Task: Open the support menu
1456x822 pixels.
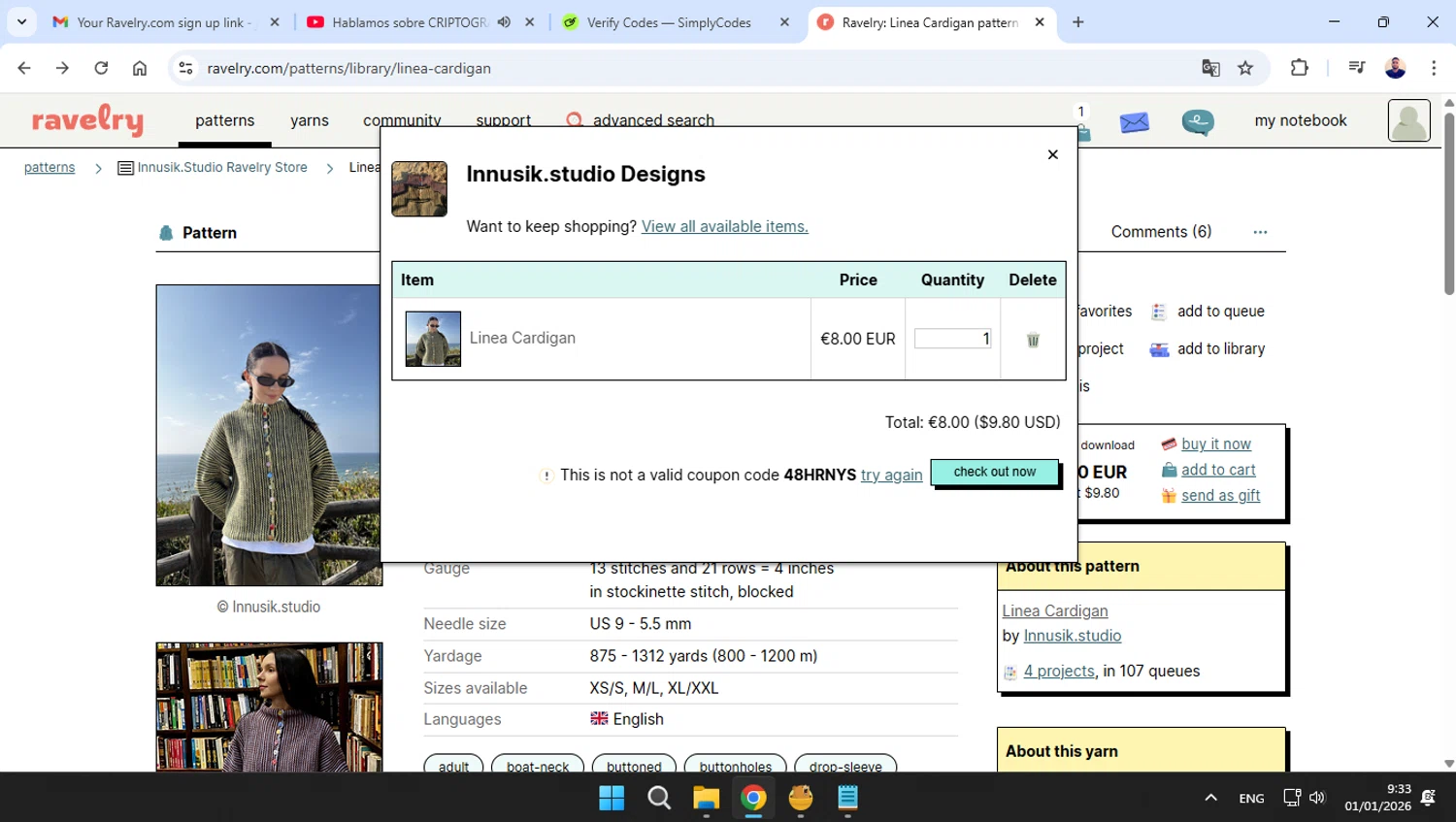Action: (x=503, y=120)
